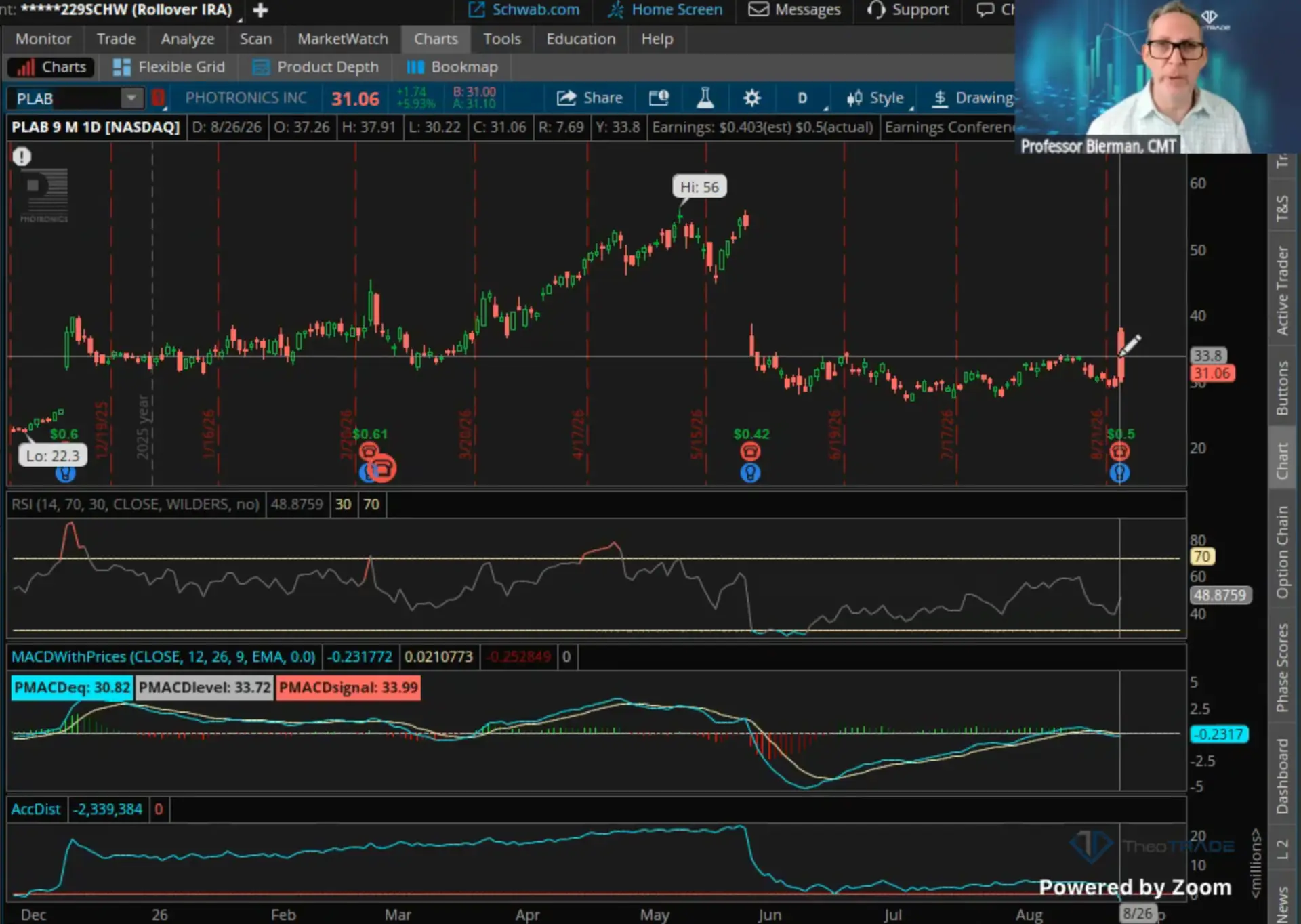Click the Schwab.com external link icon
The height and width of the screenshot is (924, 1301).
(x=477, y=9)
